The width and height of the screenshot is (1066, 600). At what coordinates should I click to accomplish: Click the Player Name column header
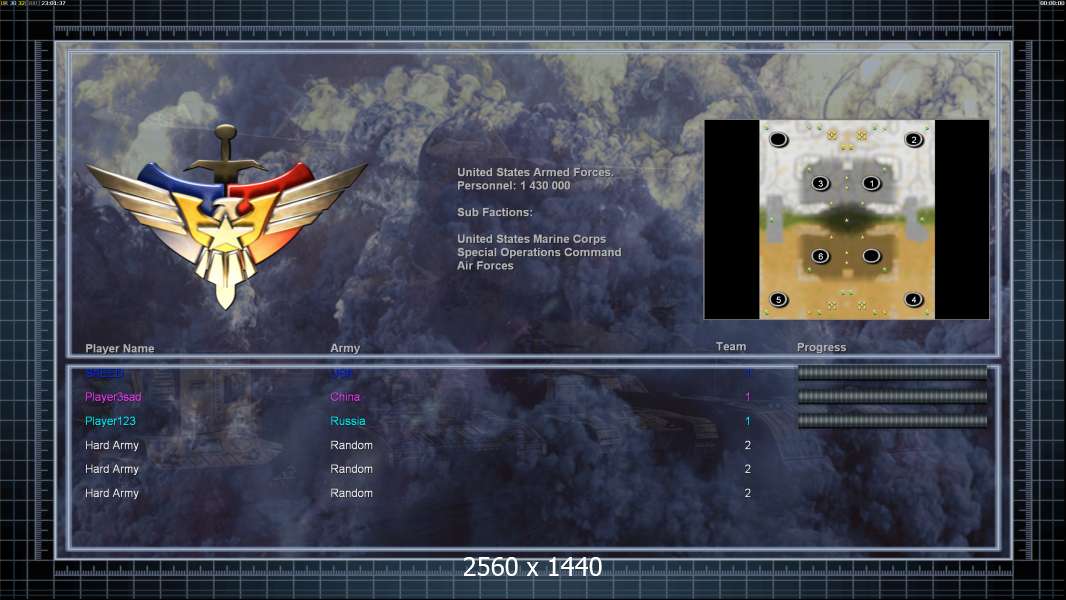coord(120,348)
